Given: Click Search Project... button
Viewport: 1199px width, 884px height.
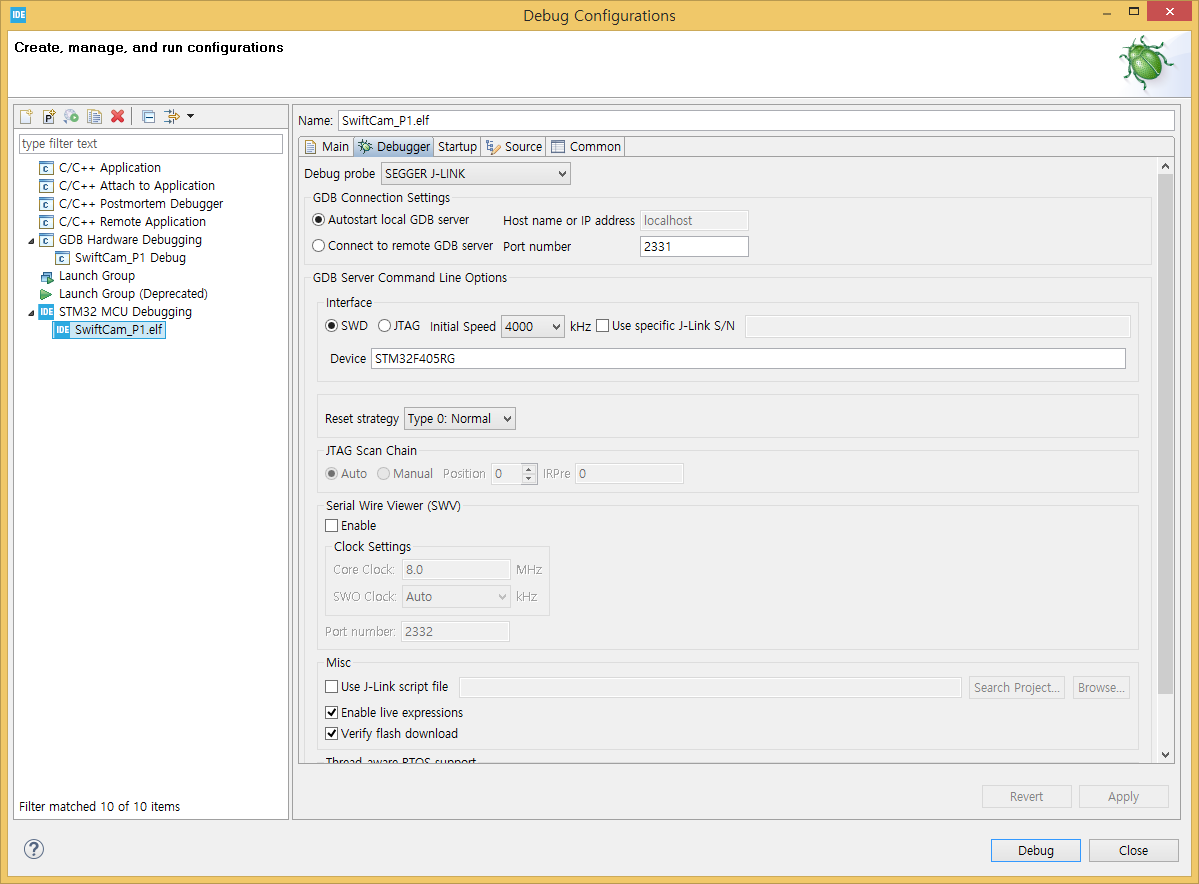Looking at the screenshot, I should point(1016,687).
